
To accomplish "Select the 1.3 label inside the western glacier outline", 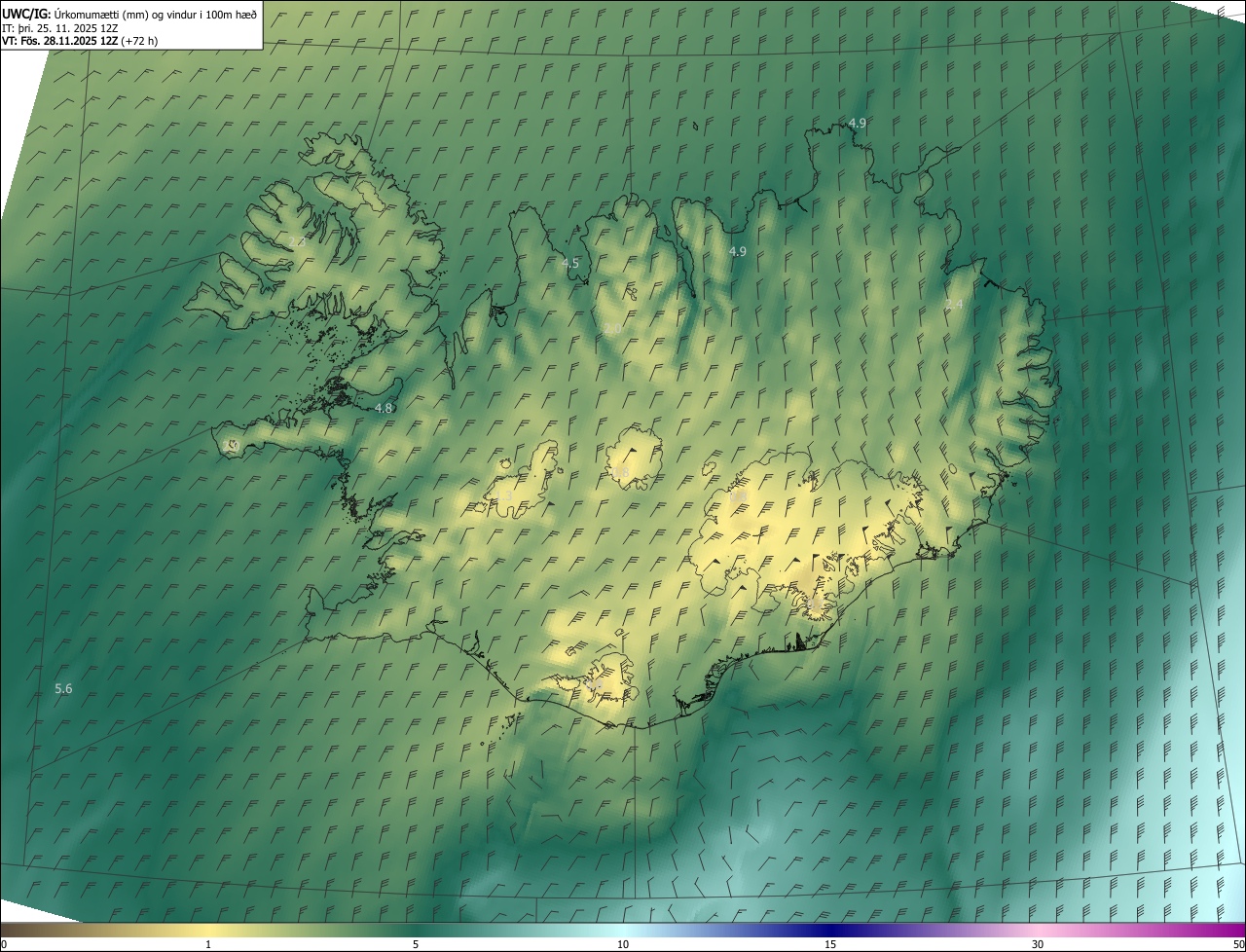I will (x=503, y=496).
